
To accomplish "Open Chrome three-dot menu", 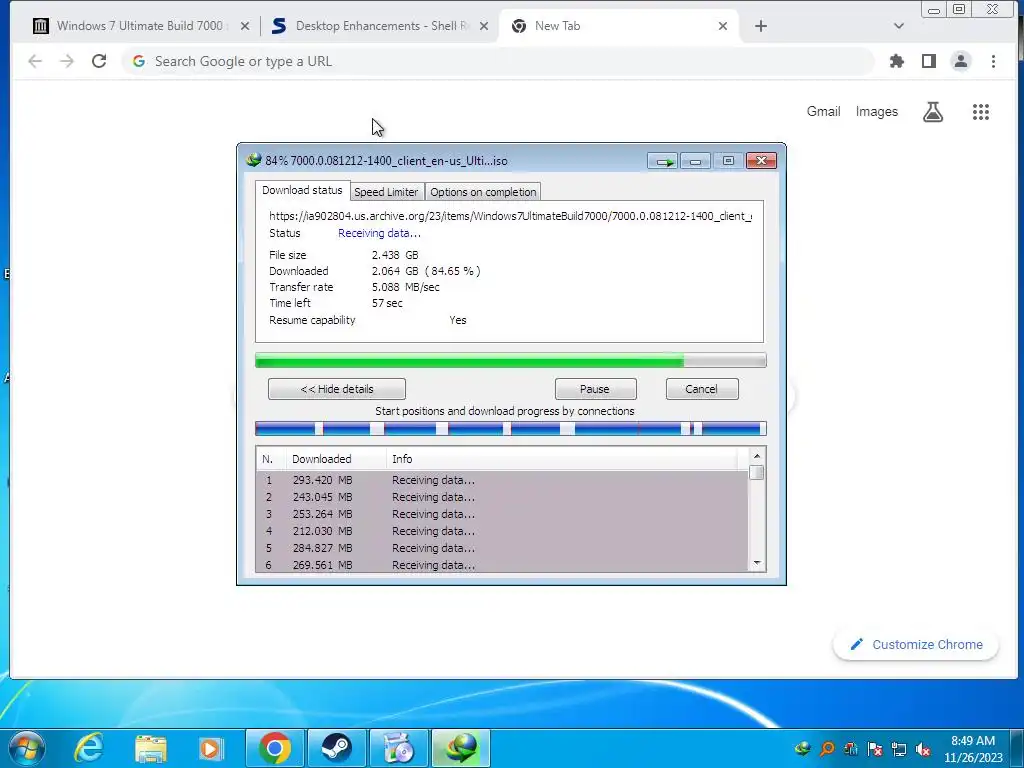I will 993,61.
